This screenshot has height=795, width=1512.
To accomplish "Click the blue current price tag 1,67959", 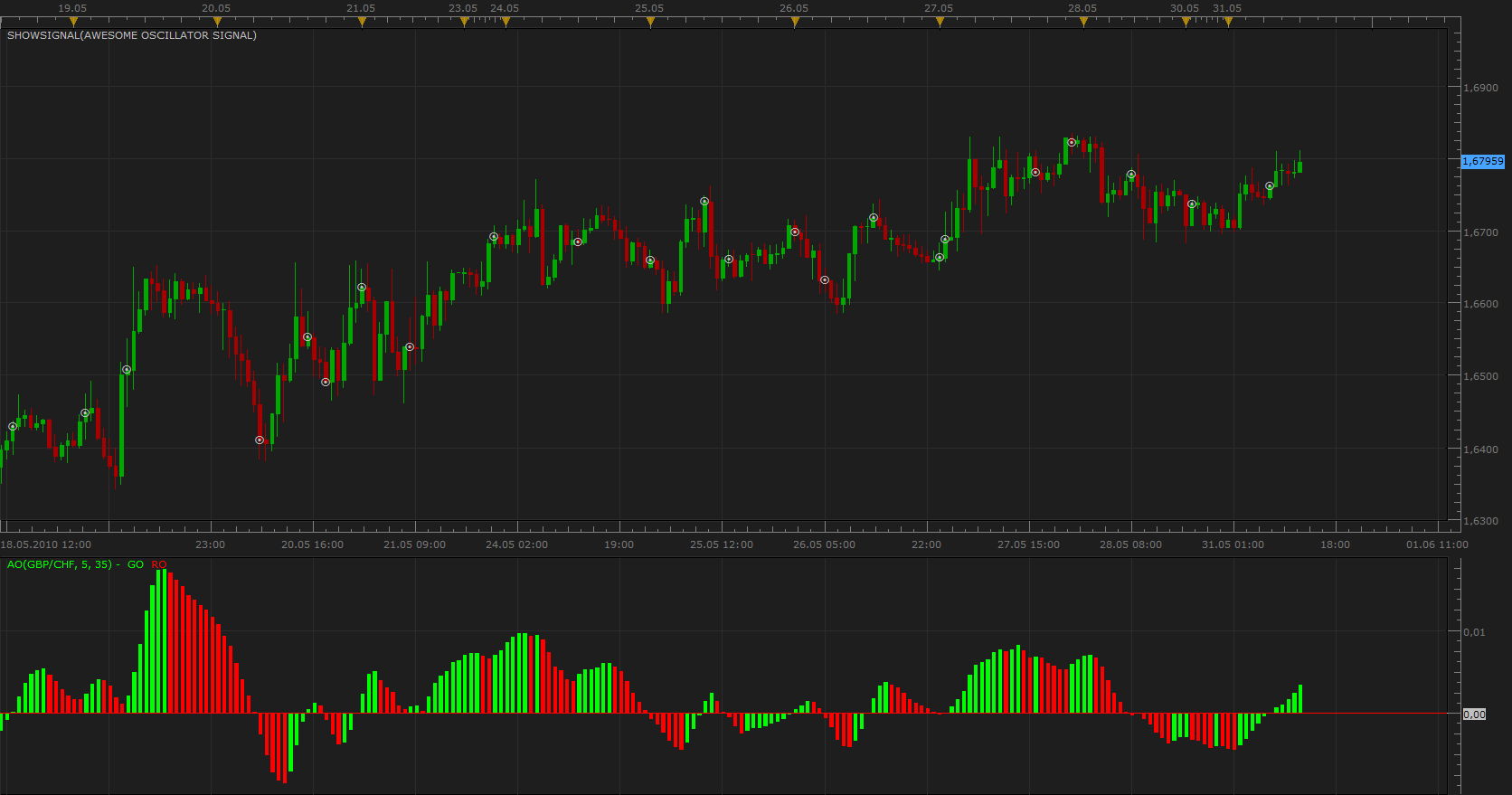I will click(1483, 161).
